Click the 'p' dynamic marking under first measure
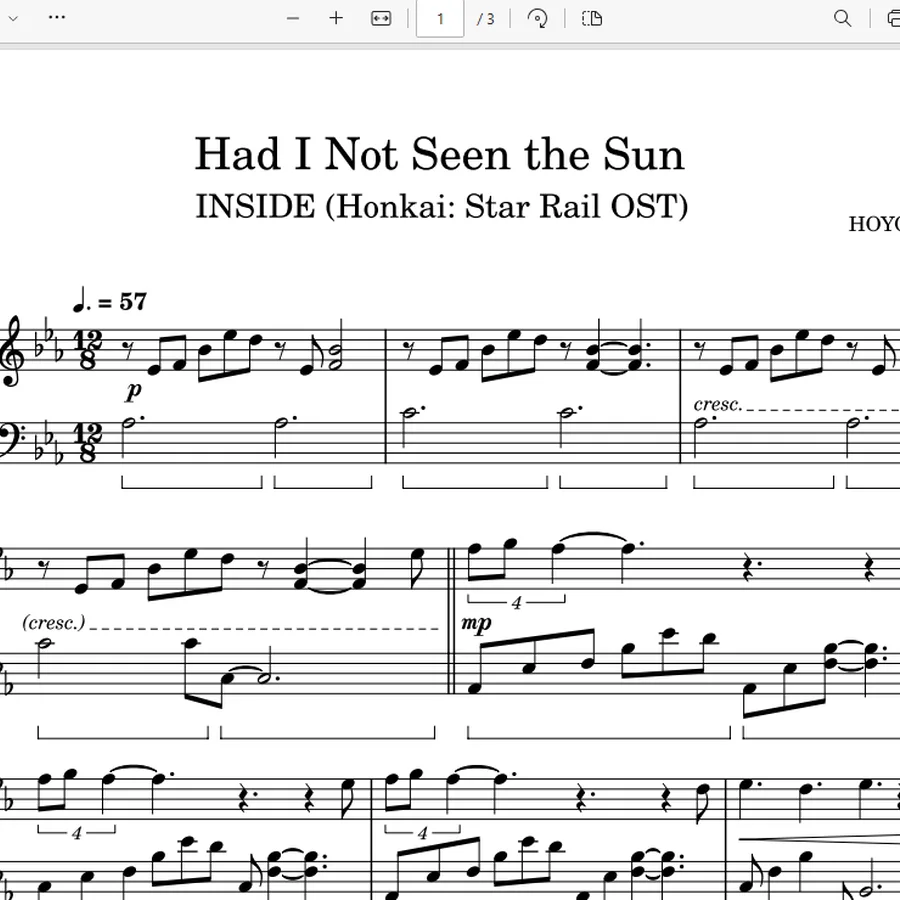Screen dimensions: 900x900 coord(133,390)
